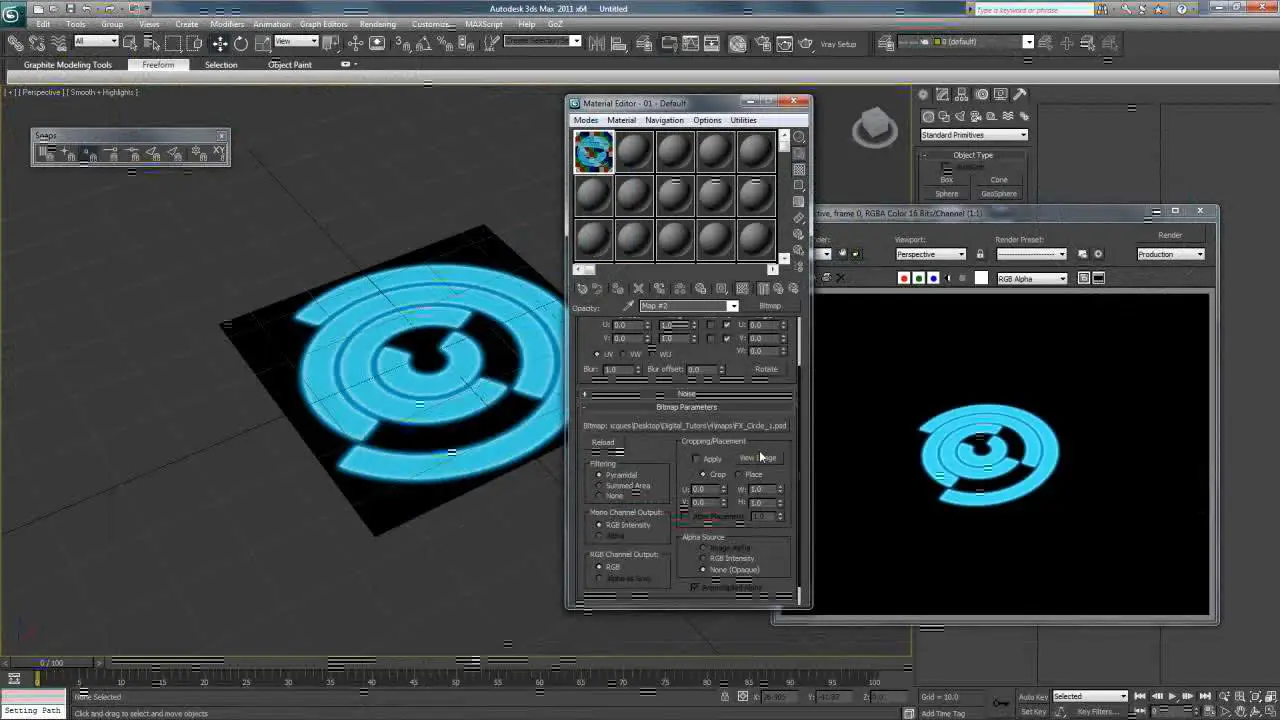
Task: Click the ViewCube in the viewport
Action: (876, 128)
